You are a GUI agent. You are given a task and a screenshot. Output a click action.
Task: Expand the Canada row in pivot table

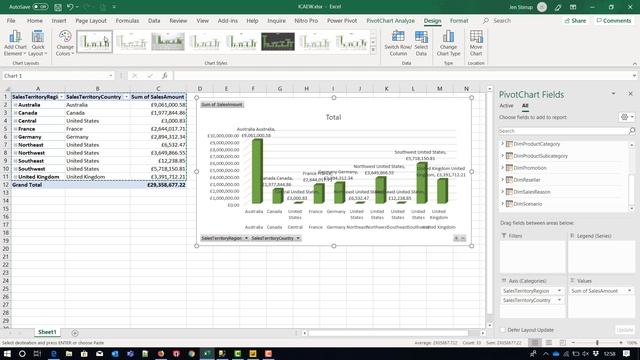pyautogui.click(x=15, y=113)
